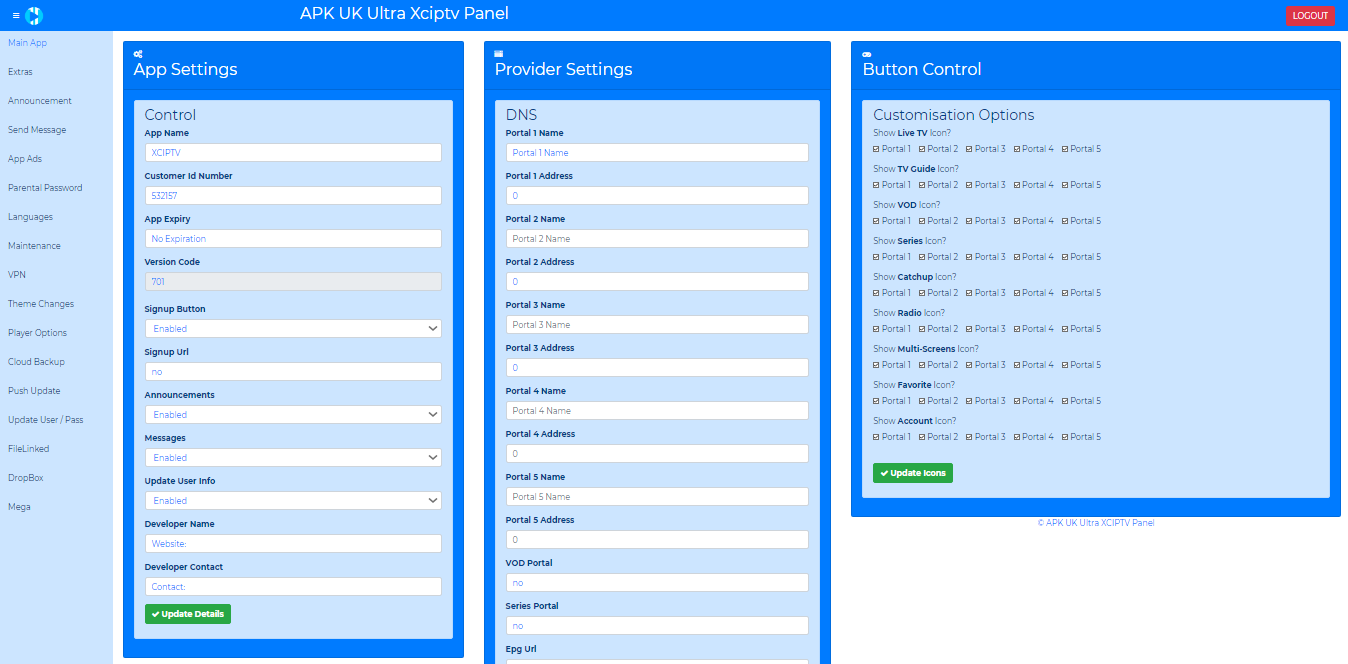Open FileLinked section

(29, 449)
